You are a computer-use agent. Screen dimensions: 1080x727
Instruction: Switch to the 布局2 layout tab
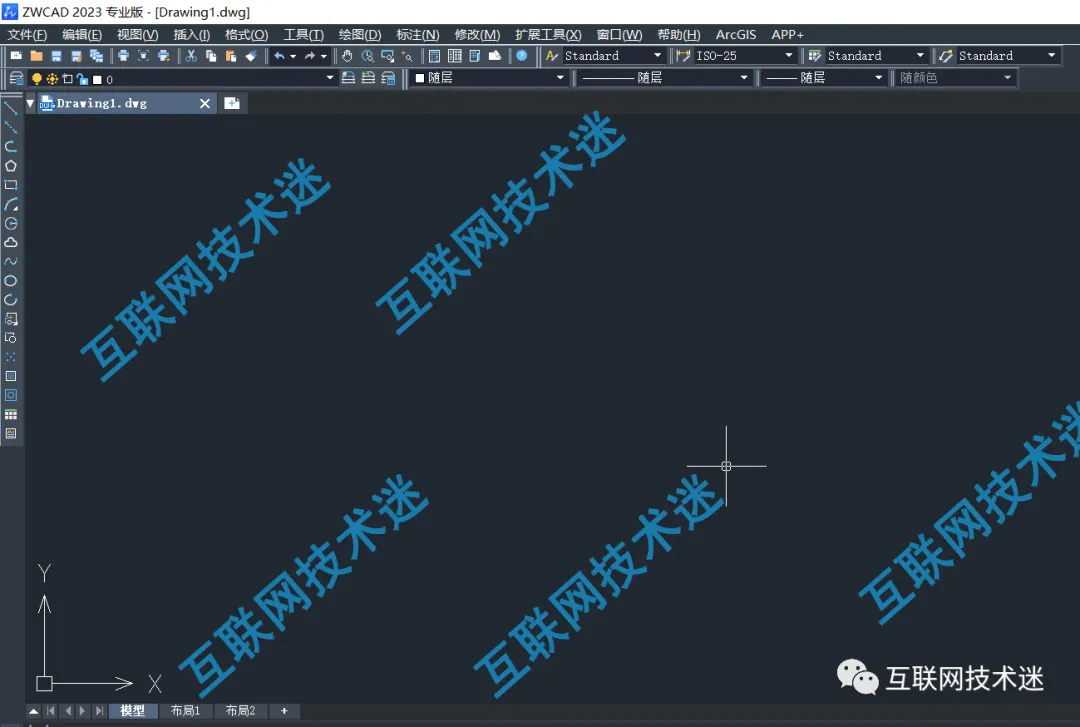tap(240, 710)
